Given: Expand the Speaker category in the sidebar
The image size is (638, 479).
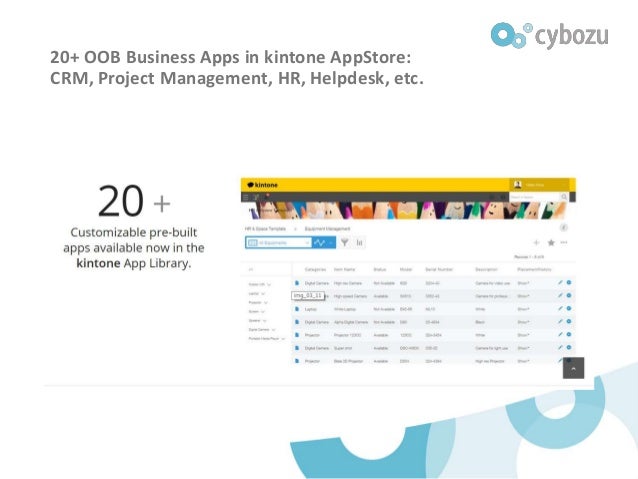Looking at the screenshot, I should pyautogui.click(x=264, y=321).
